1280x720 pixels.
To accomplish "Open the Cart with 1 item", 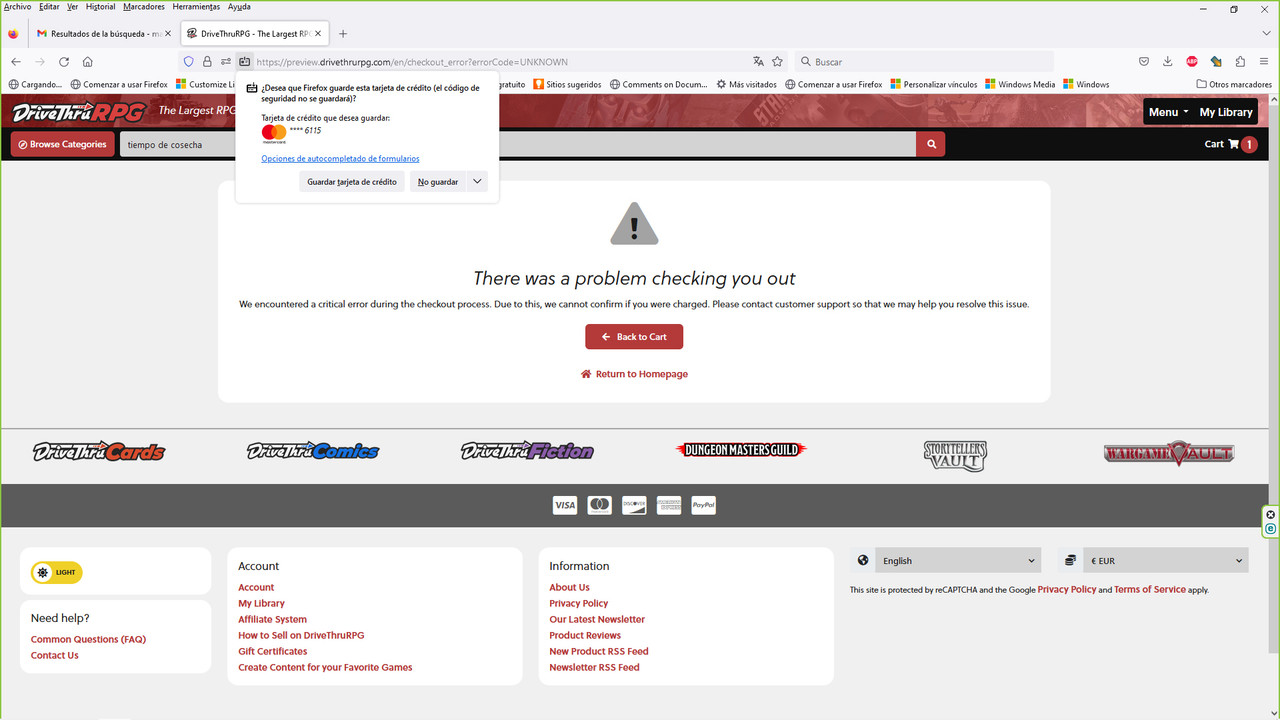I will pos(1230,144).
